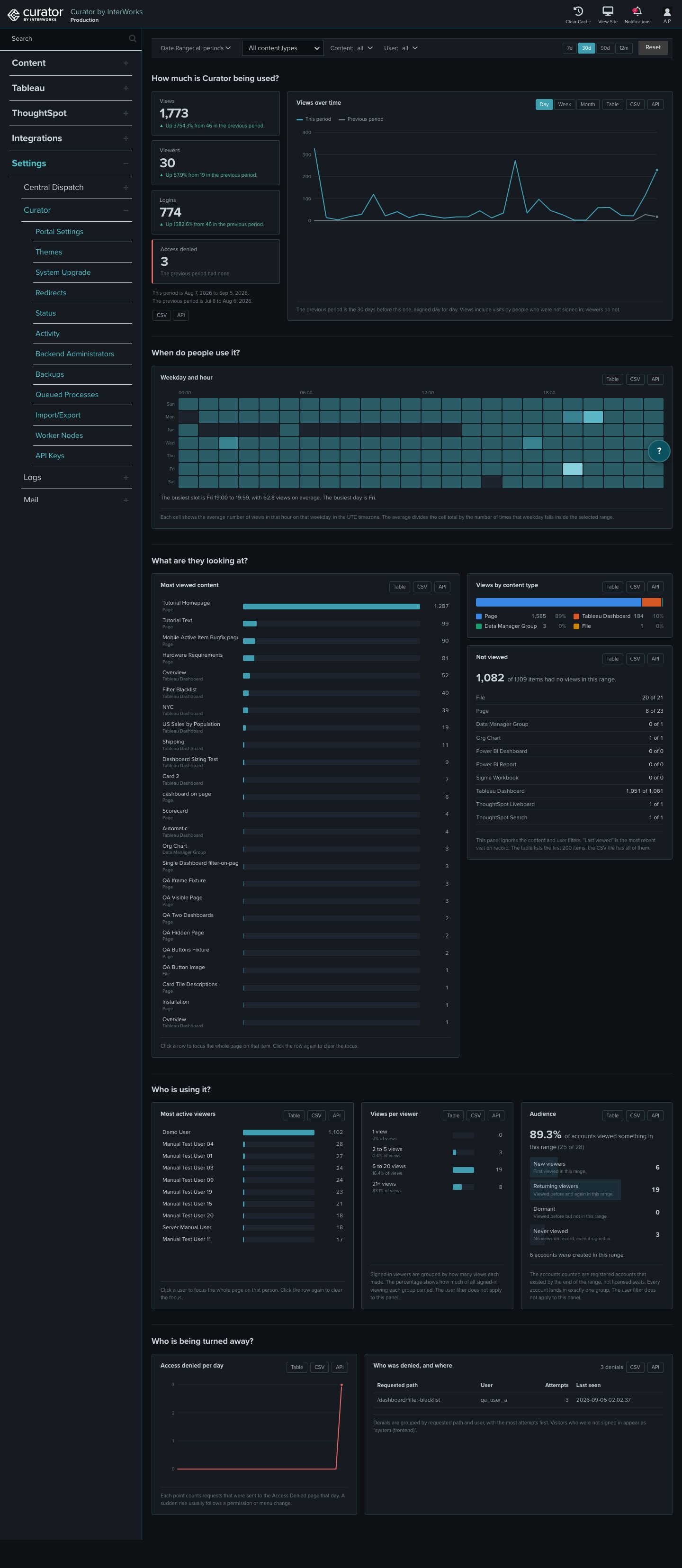The image size is (682, 1568).
Task: Click Returning viewers audience group
Action: click(x=596, y=1190)
